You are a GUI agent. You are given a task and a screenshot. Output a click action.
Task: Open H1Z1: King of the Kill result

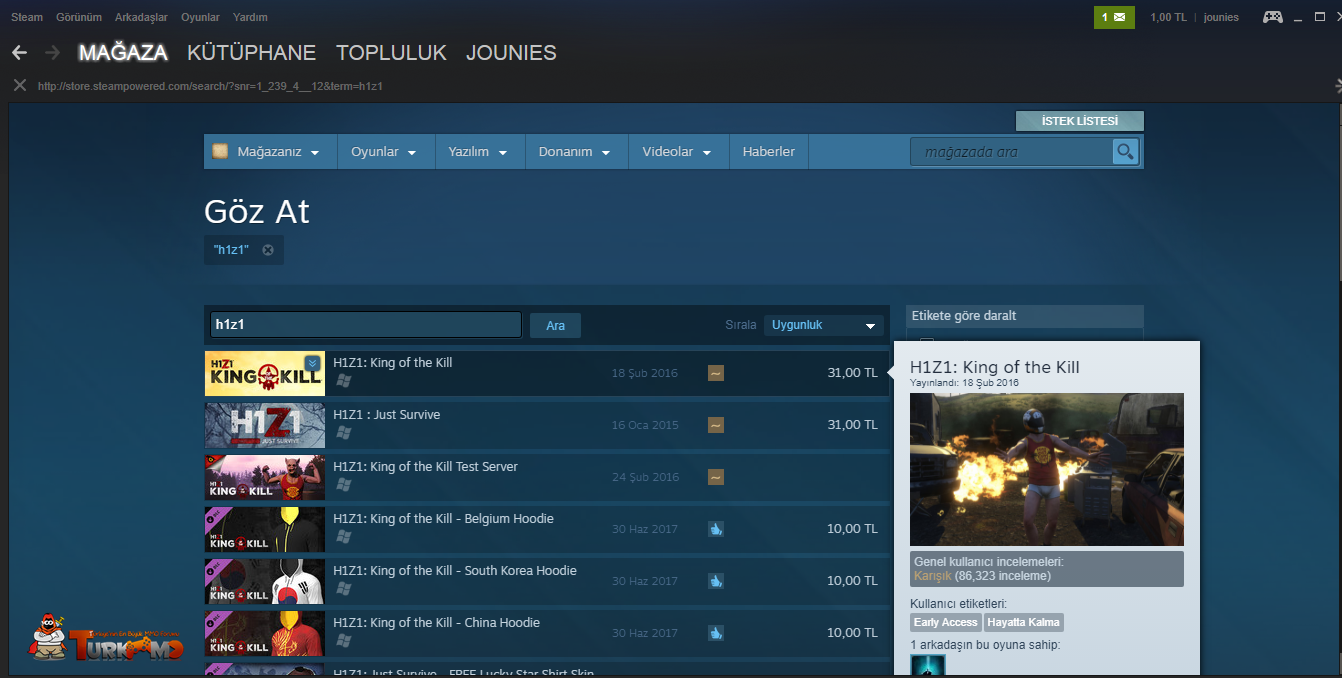coord(547,373)
